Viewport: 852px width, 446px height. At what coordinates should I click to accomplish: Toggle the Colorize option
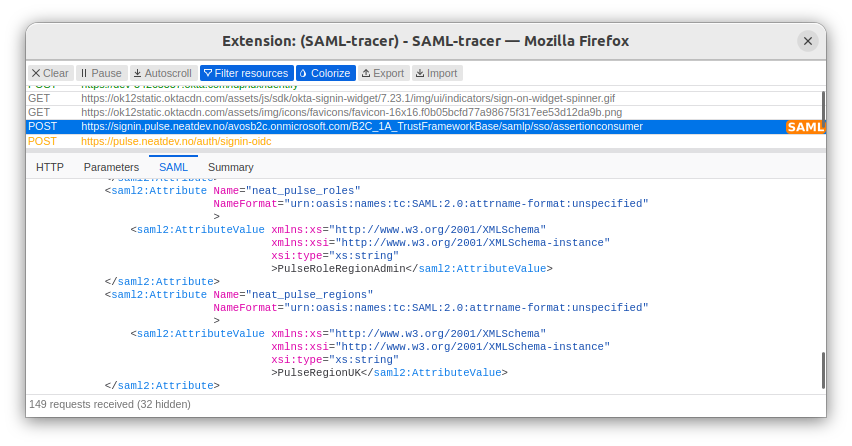[325, 73]
